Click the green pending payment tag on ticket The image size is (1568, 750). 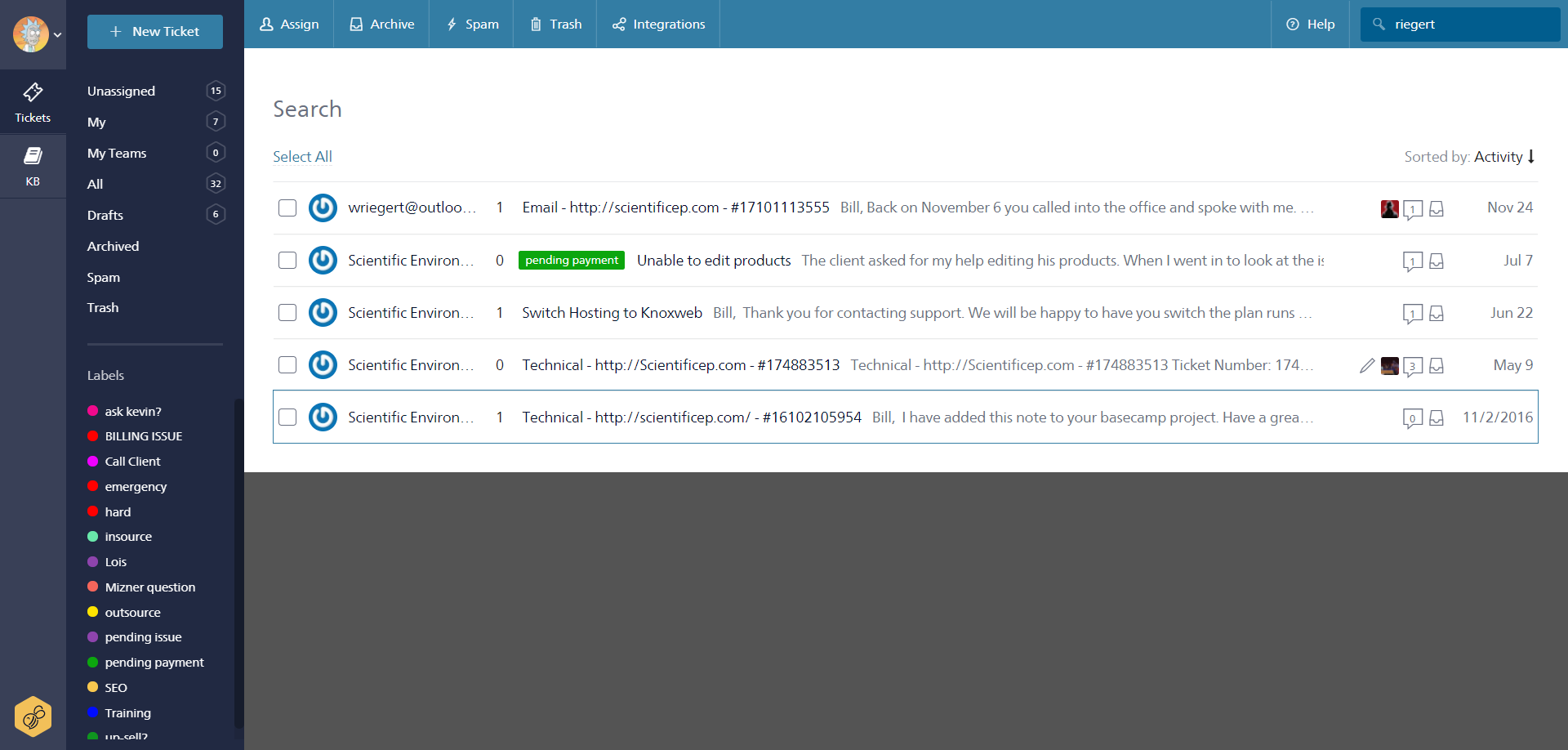coord(572,261)
